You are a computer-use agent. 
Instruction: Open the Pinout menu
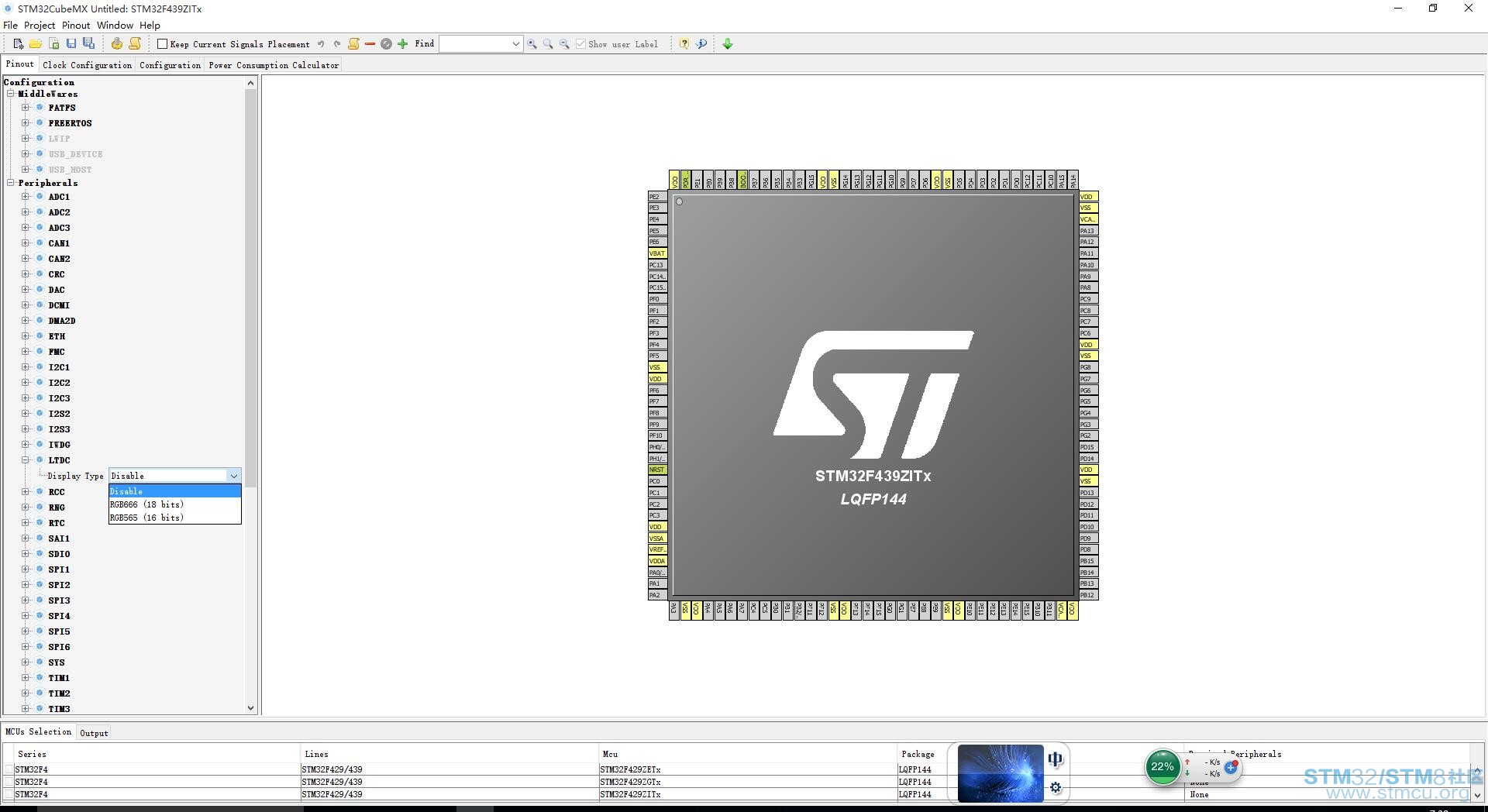pos(76,26)
